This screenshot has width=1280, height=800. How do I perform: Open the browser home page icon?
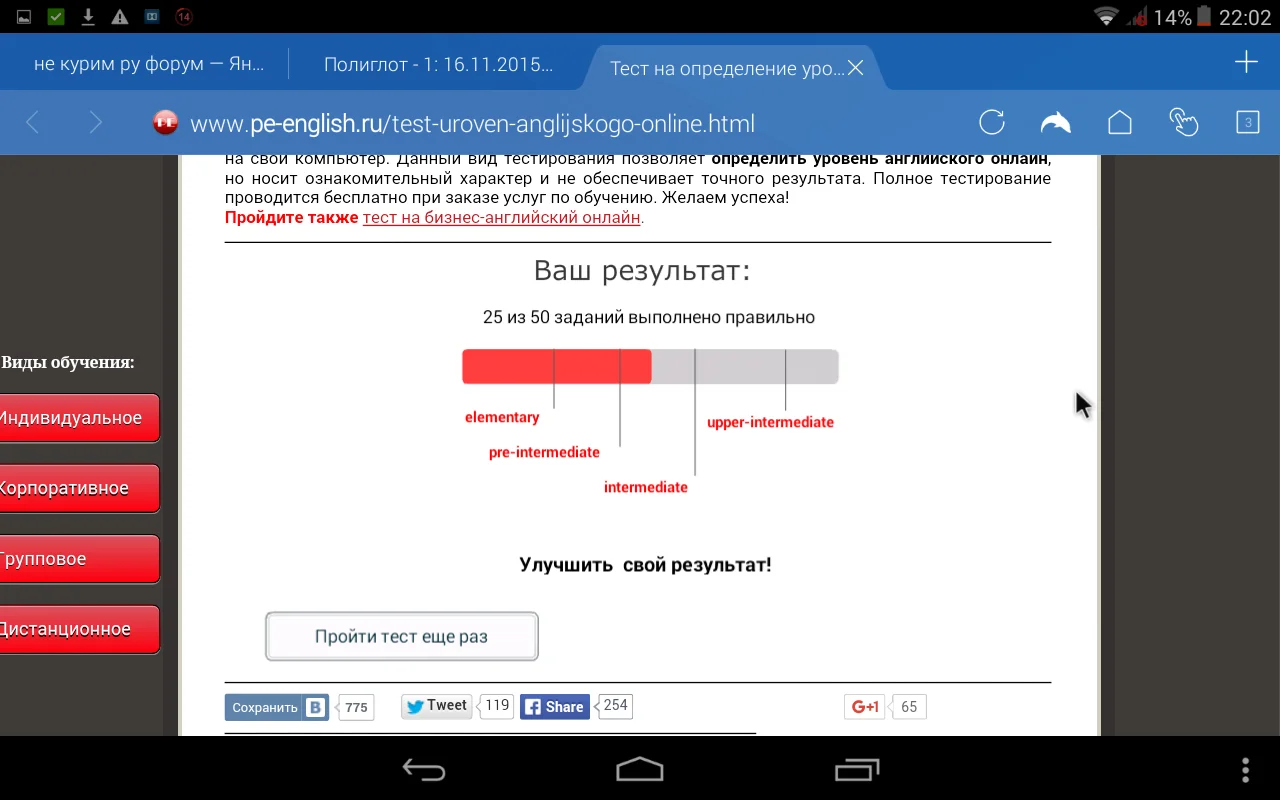pyautogui.click(x=1120, y=123)
